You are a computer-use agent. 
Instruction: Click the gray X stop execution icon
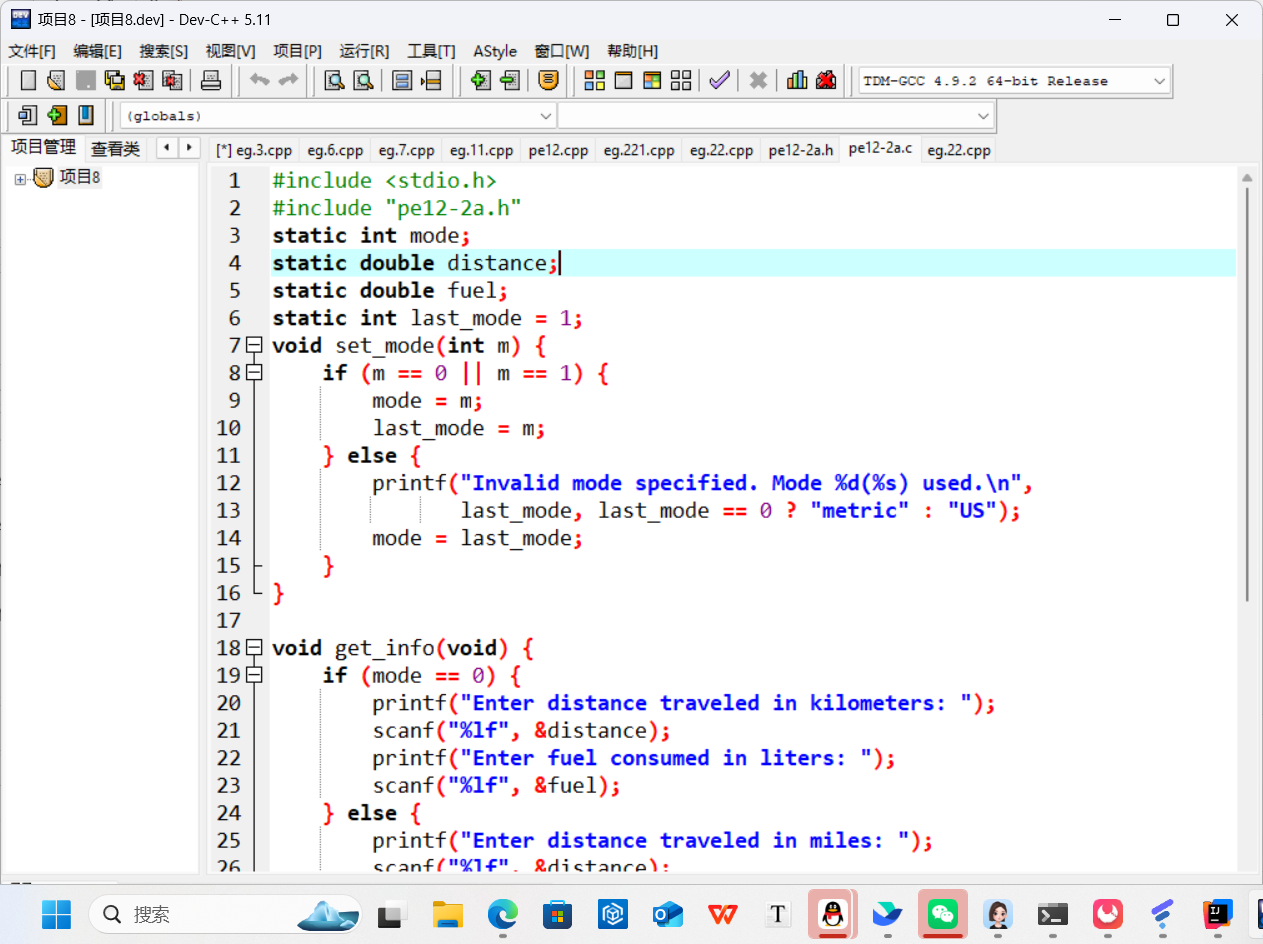pos(758,81)
